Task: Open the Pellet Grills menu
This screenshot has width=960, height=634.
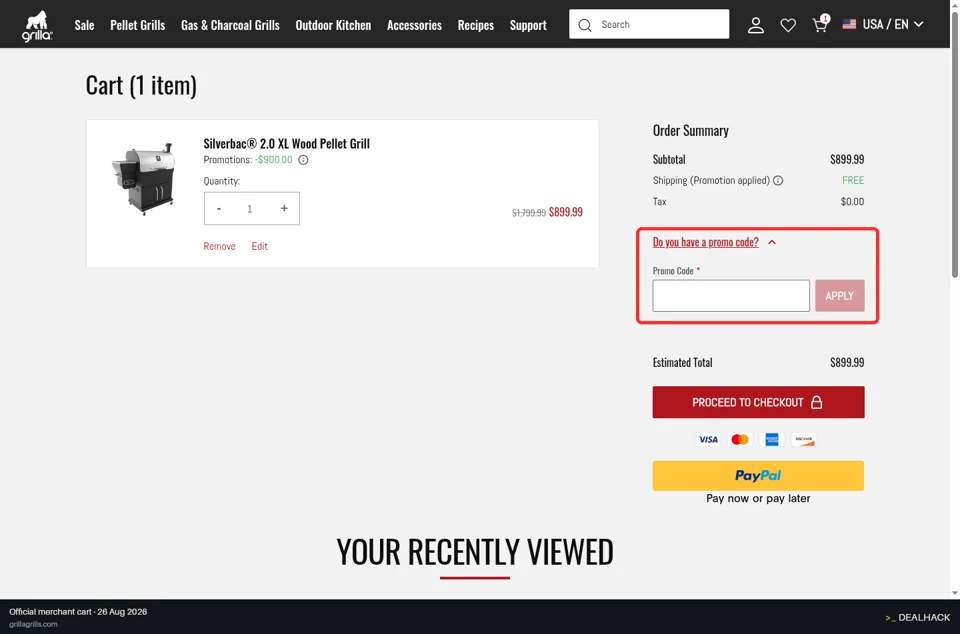Action: point(138,25)
